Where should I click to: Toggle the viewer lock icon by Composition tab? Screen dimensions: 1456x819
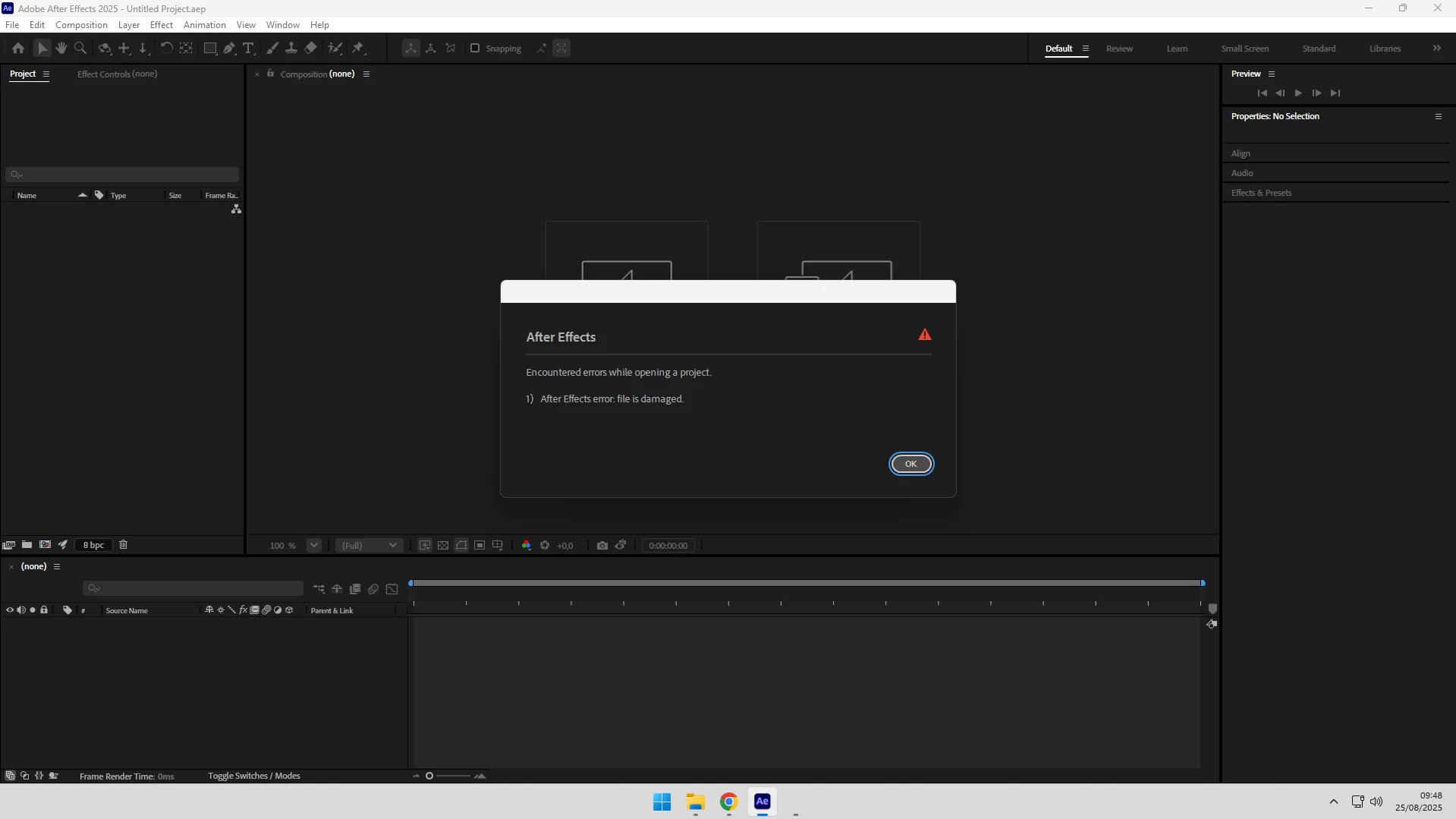point(270,74)
